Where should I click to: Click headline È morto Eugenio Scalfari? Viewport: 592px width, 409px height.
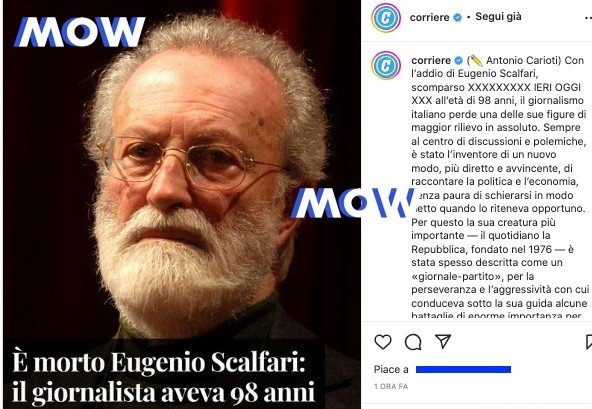coord(159,362)
